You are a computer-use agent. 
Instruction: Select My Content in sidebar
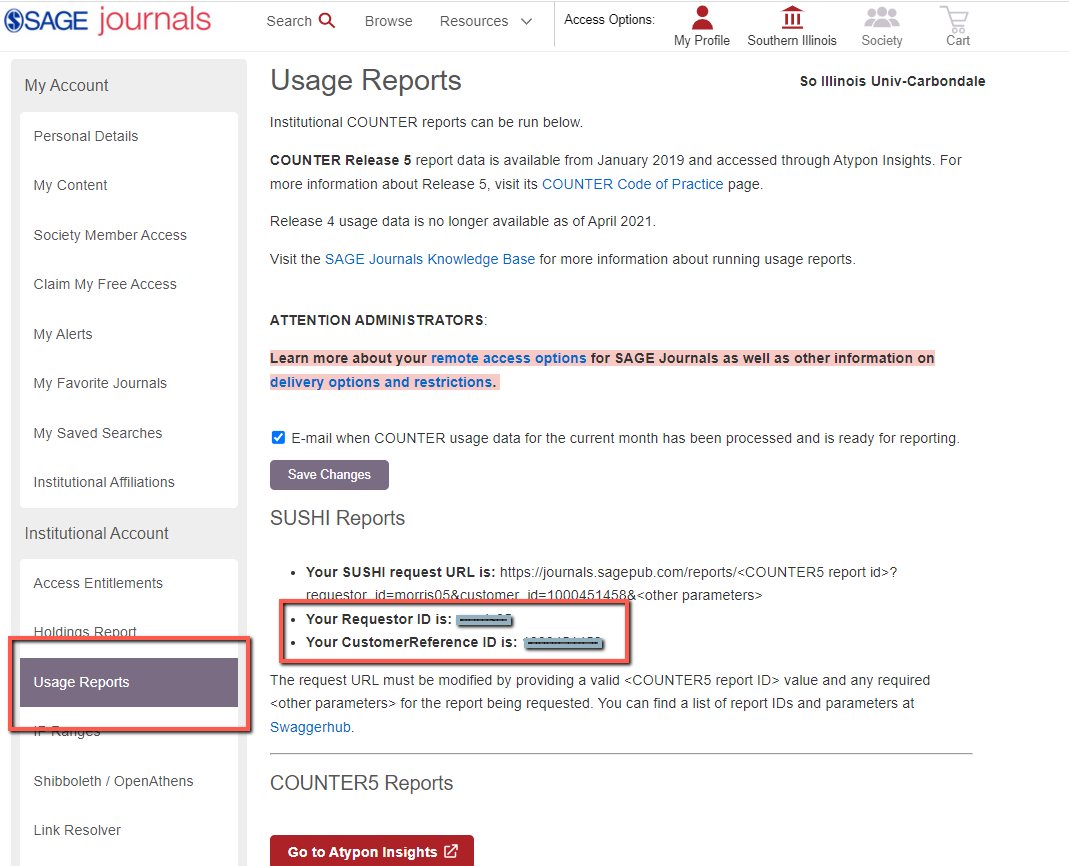coord(70,185)
